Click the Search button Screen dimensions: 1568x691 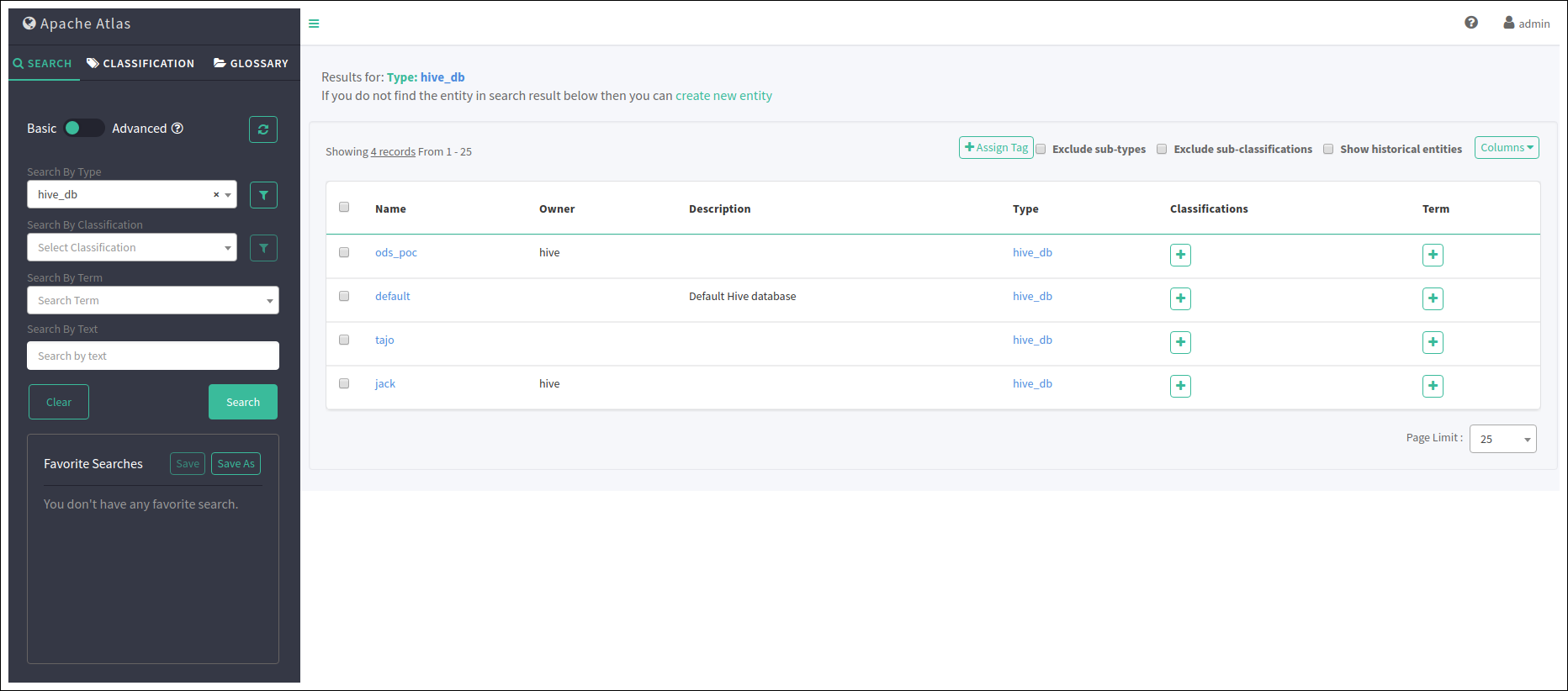[x=243, y=402]
